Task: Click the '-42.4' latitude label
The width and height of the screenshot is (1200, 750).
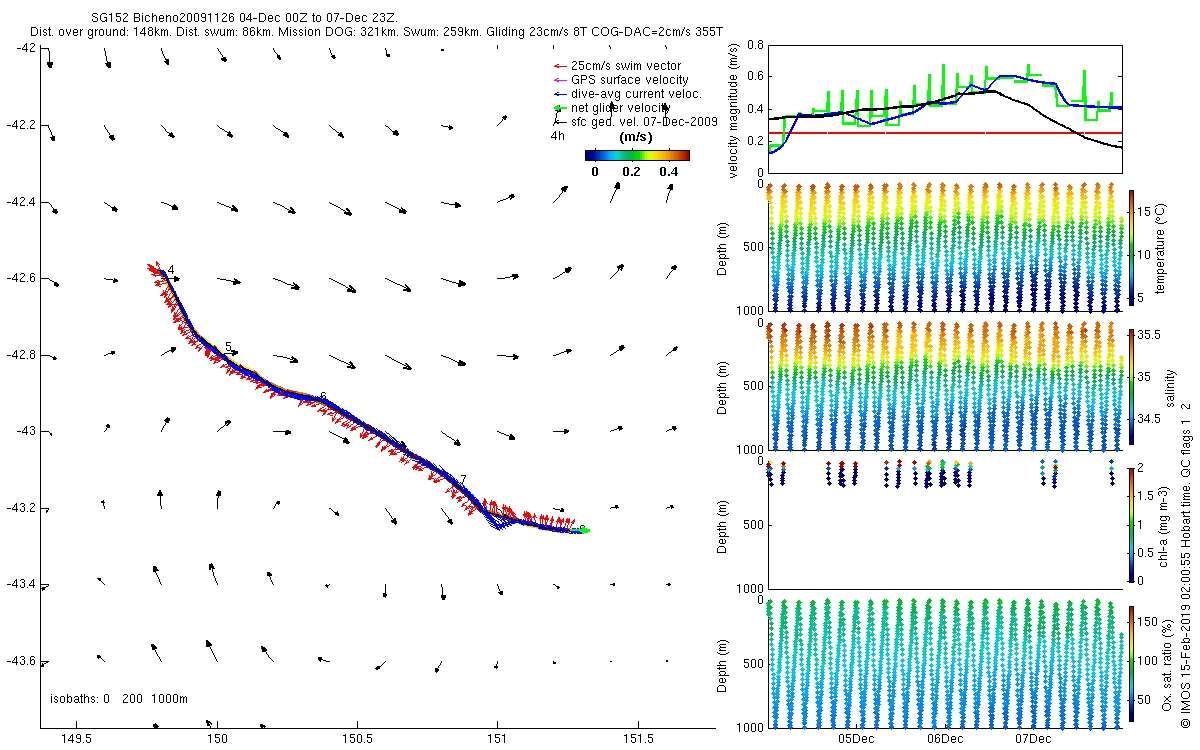Action: (20, 202)
